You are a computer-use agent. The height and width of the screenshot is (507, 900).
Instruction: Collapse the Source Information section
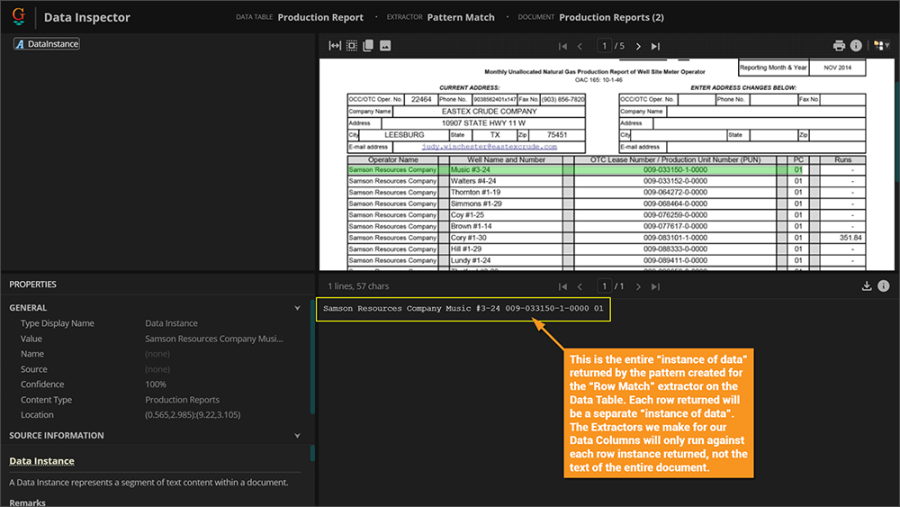297,436
